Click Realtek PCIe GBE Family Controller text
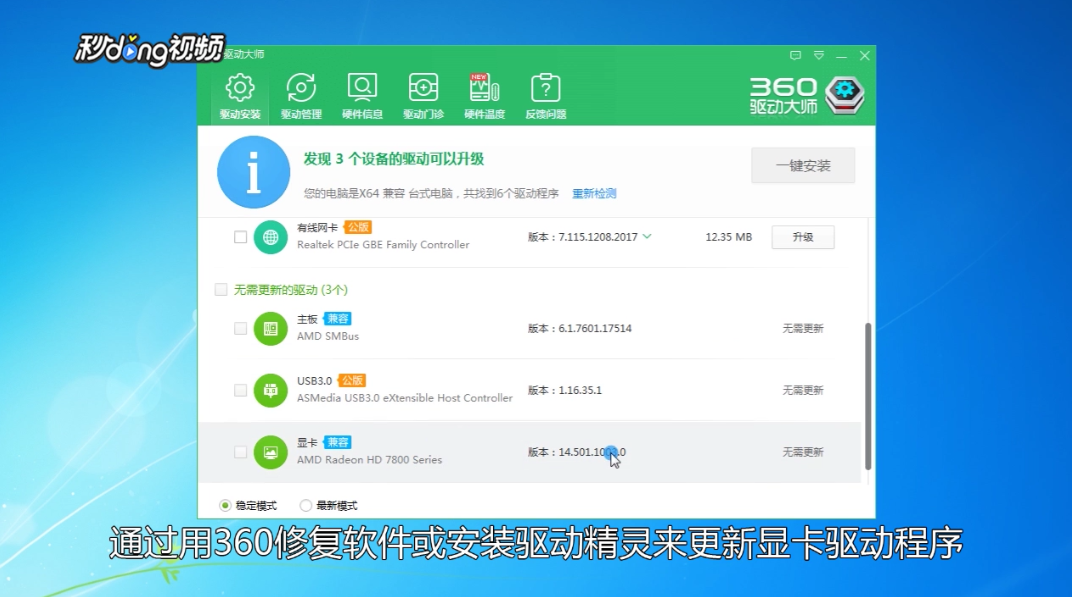 383,245
